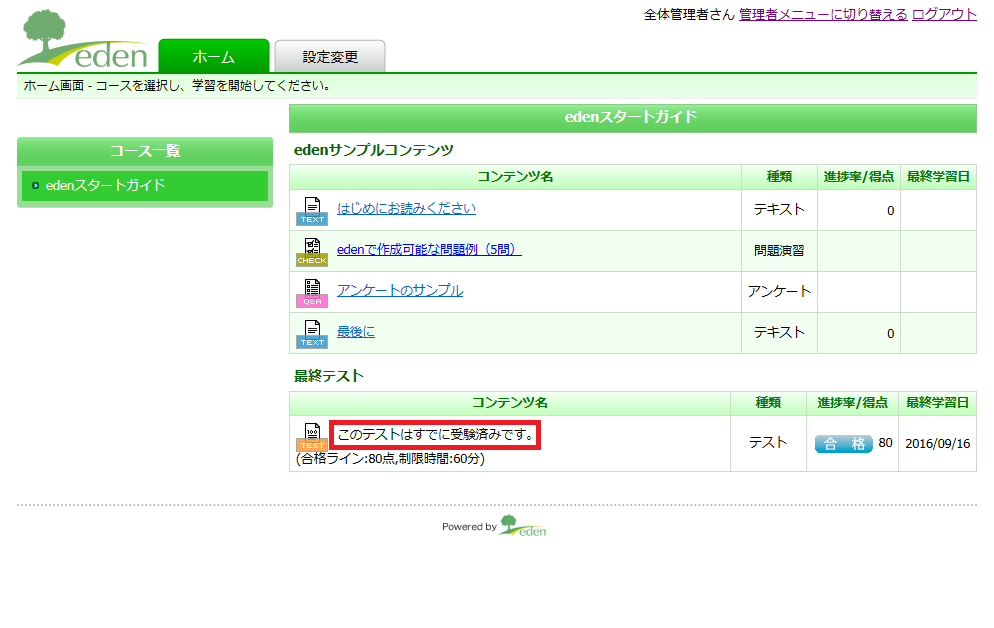Click the 問題演習 type cell
Viewport: 994px width, 628px height.
(779, 251)
